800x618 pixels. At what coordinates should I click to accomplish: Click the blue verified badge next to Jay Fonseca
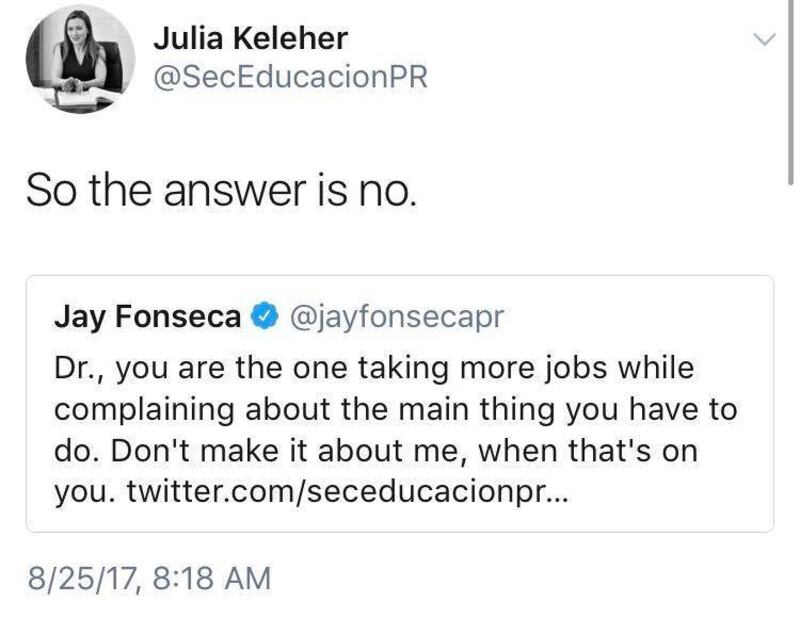[262, 318]
